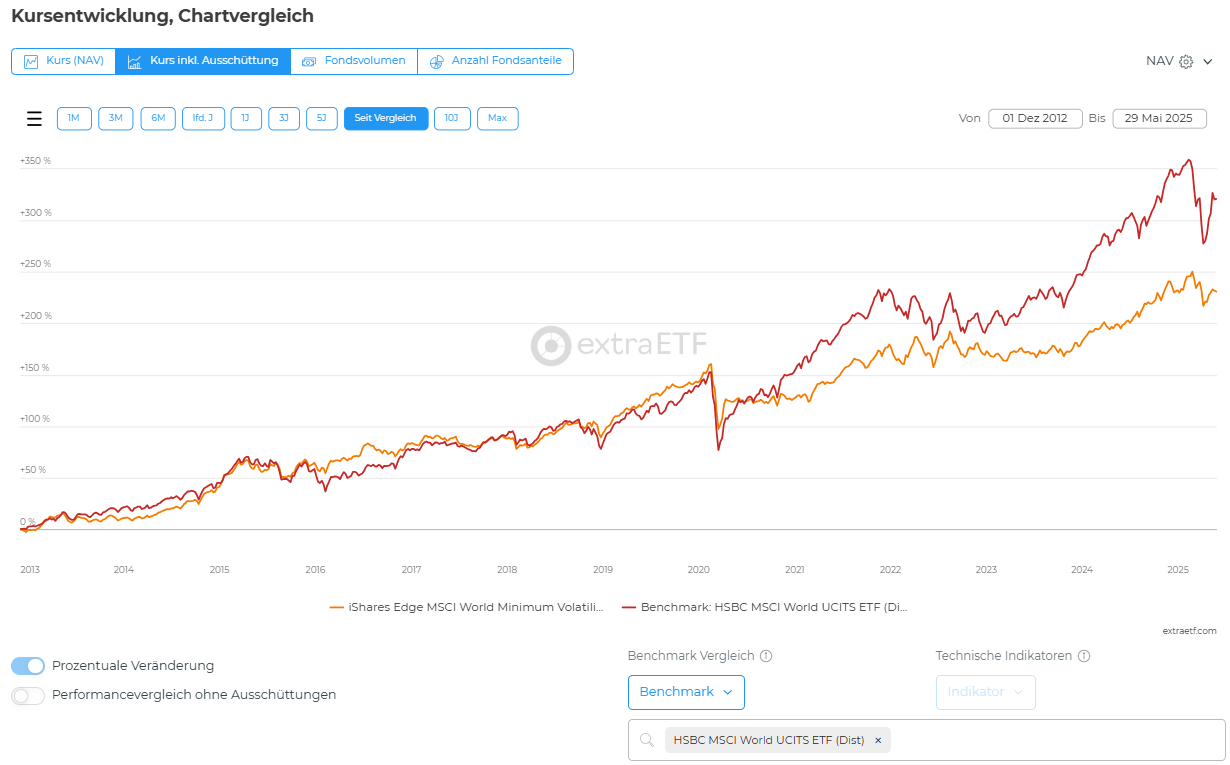Expand the NAV chevron at top right
This screenshot has height=765, width=1230.
[1208, 61]
